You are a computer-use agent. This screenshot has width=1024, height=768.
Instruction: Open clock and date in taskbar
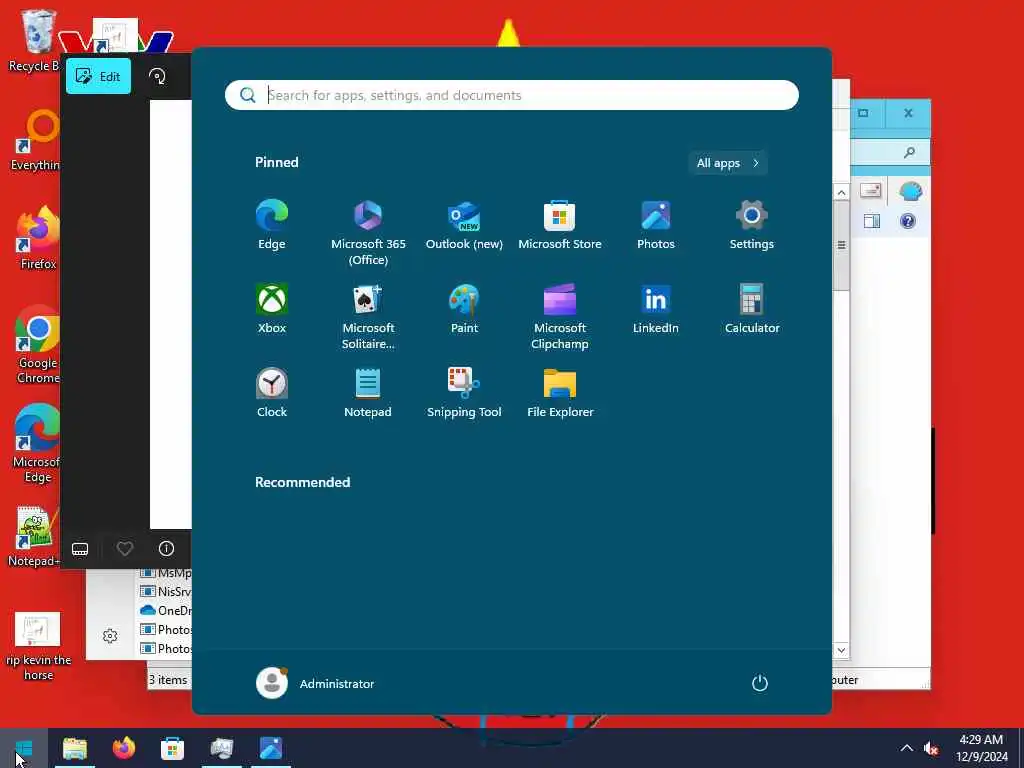point(982,748)
